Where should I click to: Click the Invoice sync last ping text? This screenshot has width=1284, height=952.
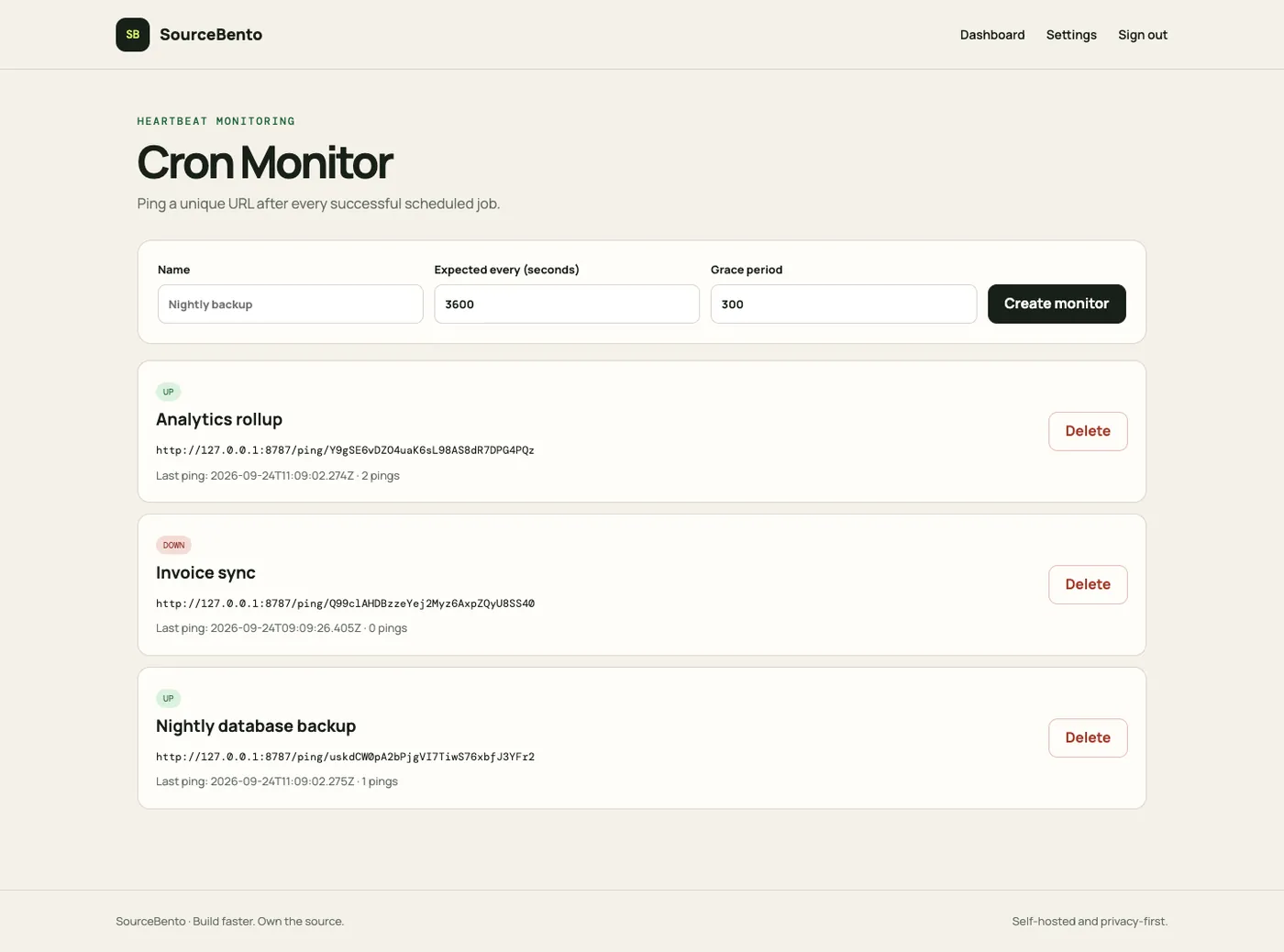click(x=282, y=628)
